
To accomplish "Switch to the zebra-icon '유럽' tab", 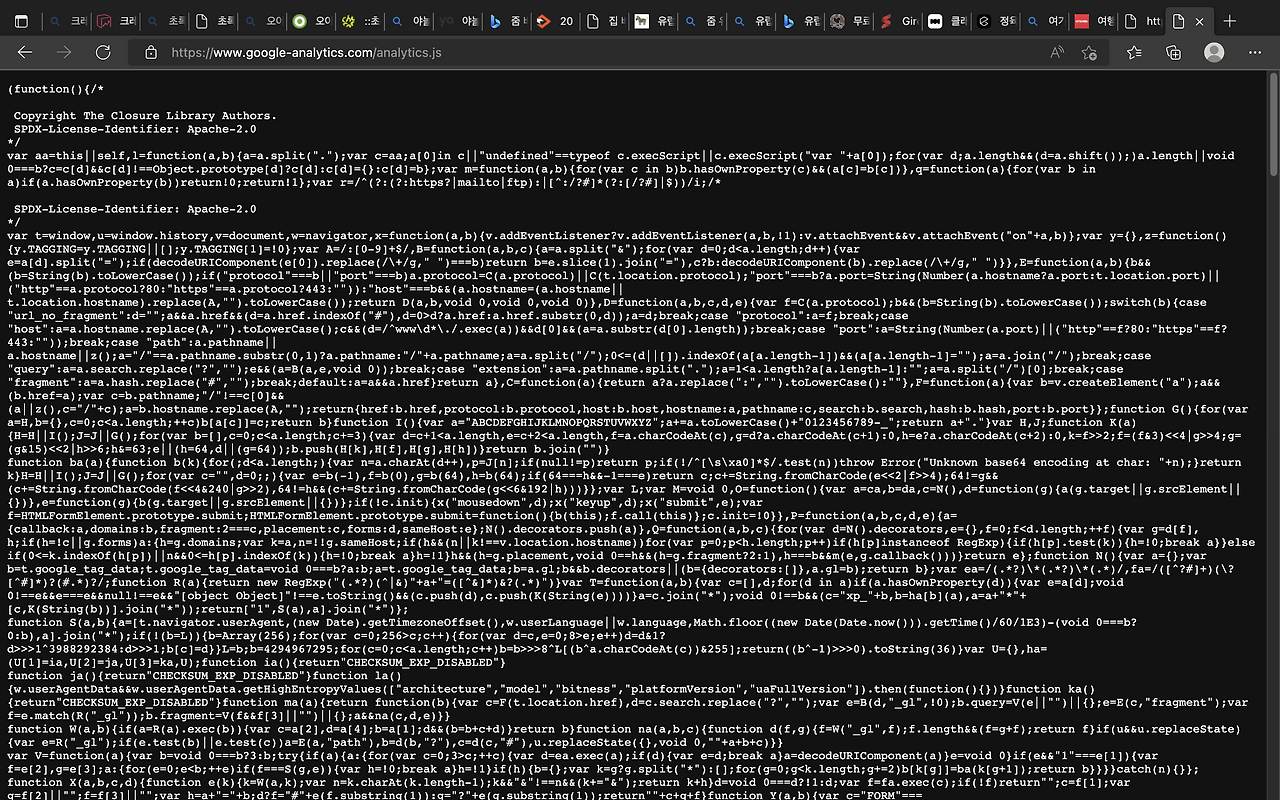I will click(653, 21).
